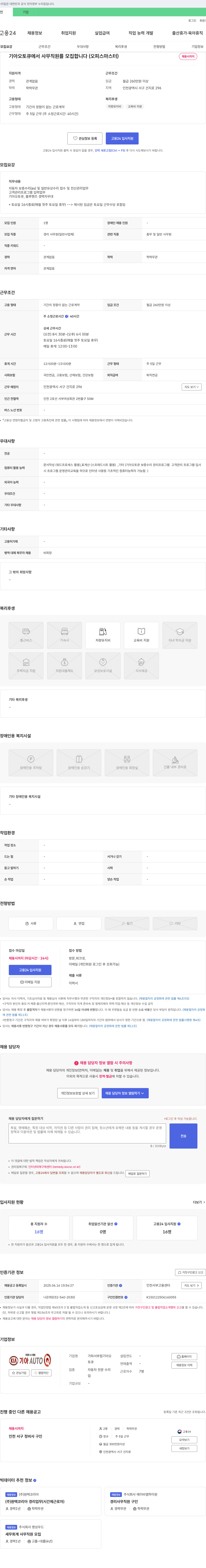
Task: Jump to the 근무조건 section tab
Action: [x=44, y=47]
